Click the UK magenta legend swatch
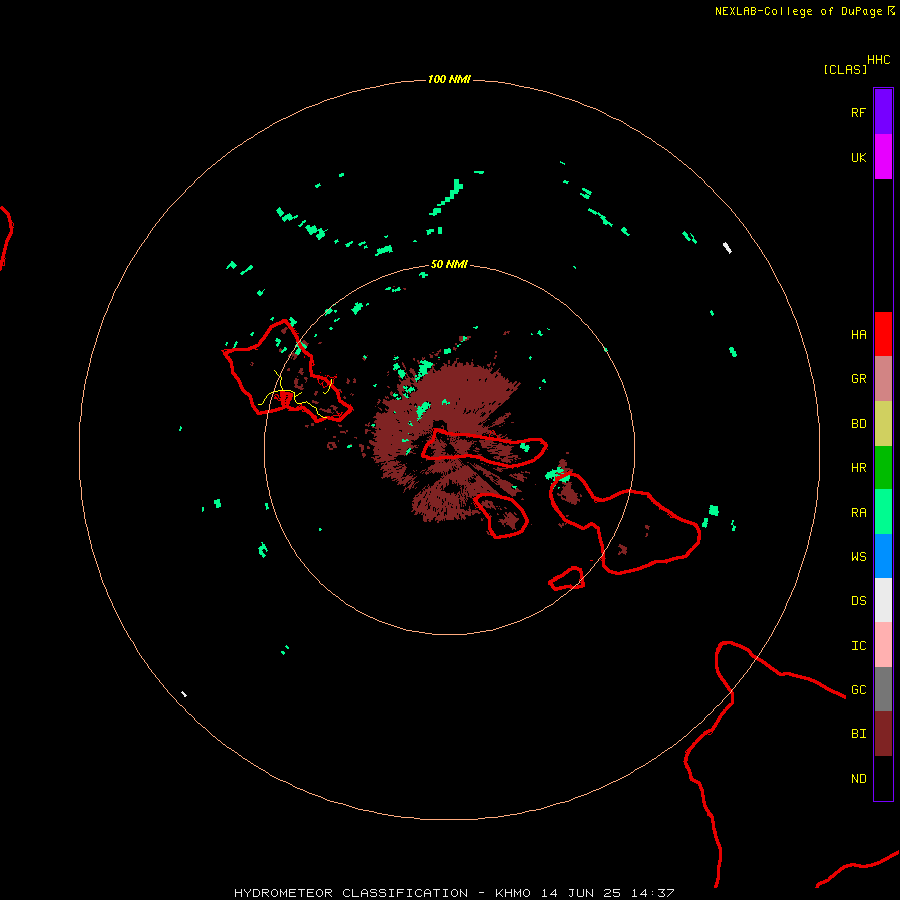Viewport: 900px width, 900px height. 883,157
